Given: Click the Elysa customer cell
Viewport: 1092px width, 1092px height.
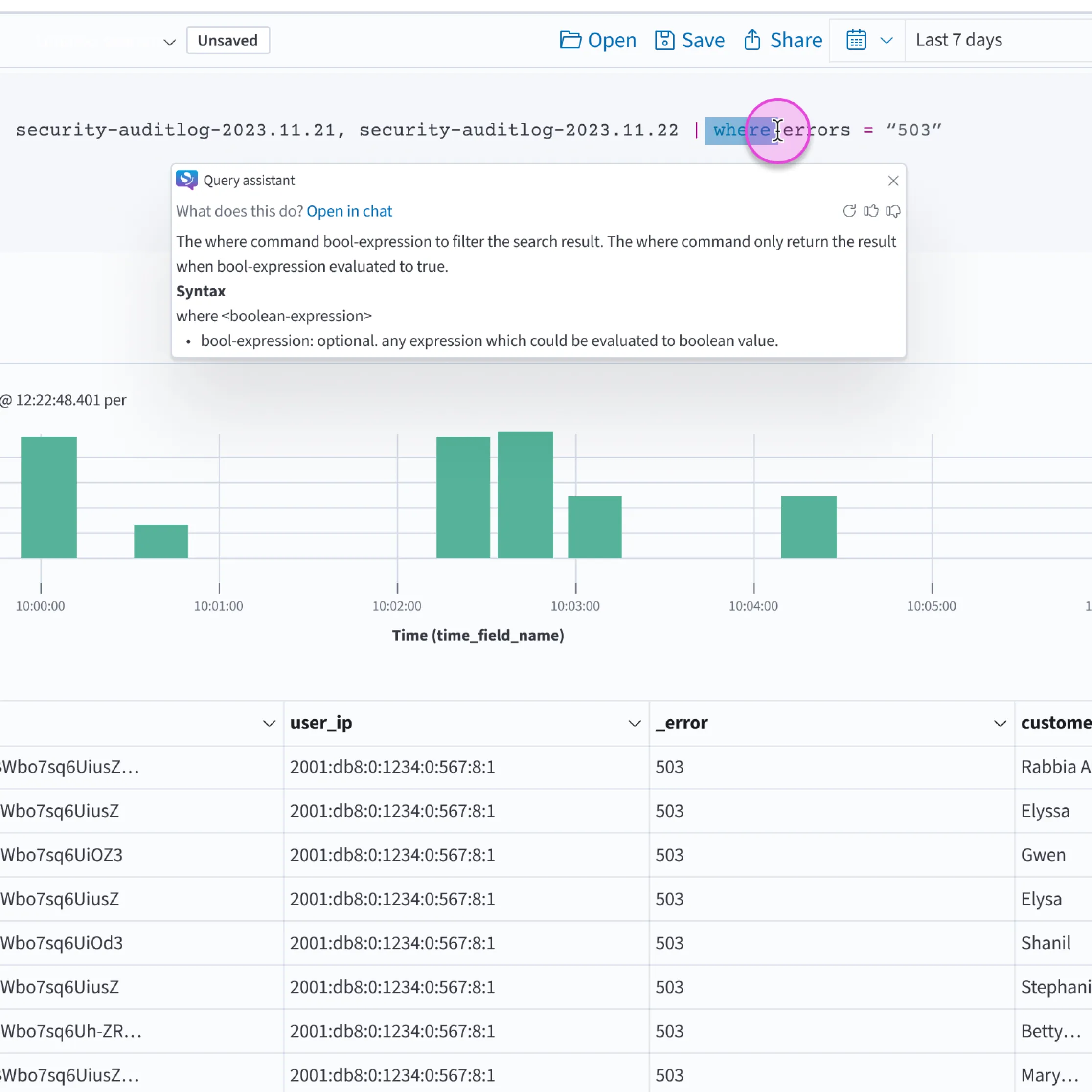Looking at the screenshot, I should 1041,899.
